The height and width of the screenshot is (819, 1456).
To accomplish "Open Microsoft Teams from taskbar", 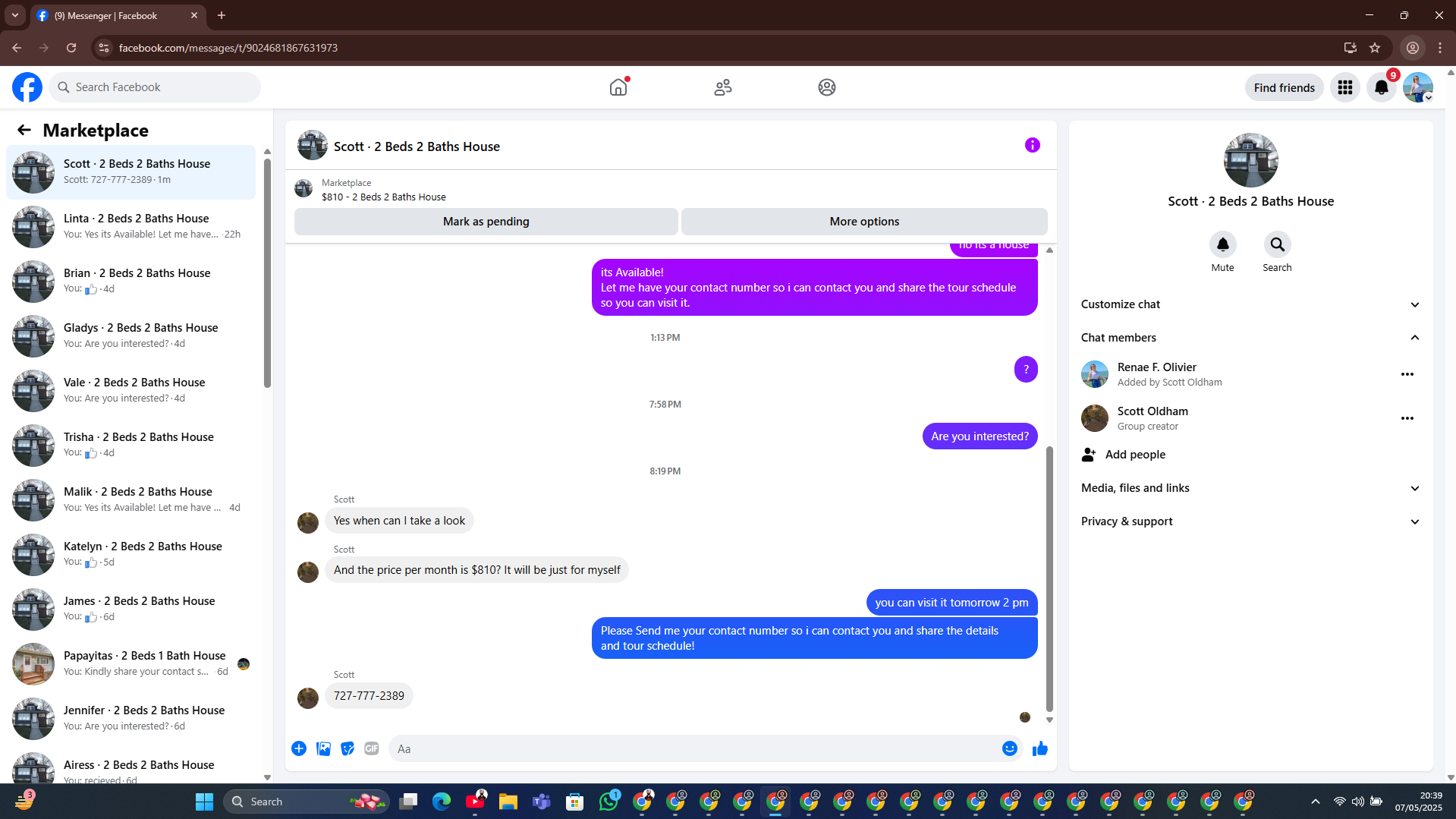I will point(542,802).
